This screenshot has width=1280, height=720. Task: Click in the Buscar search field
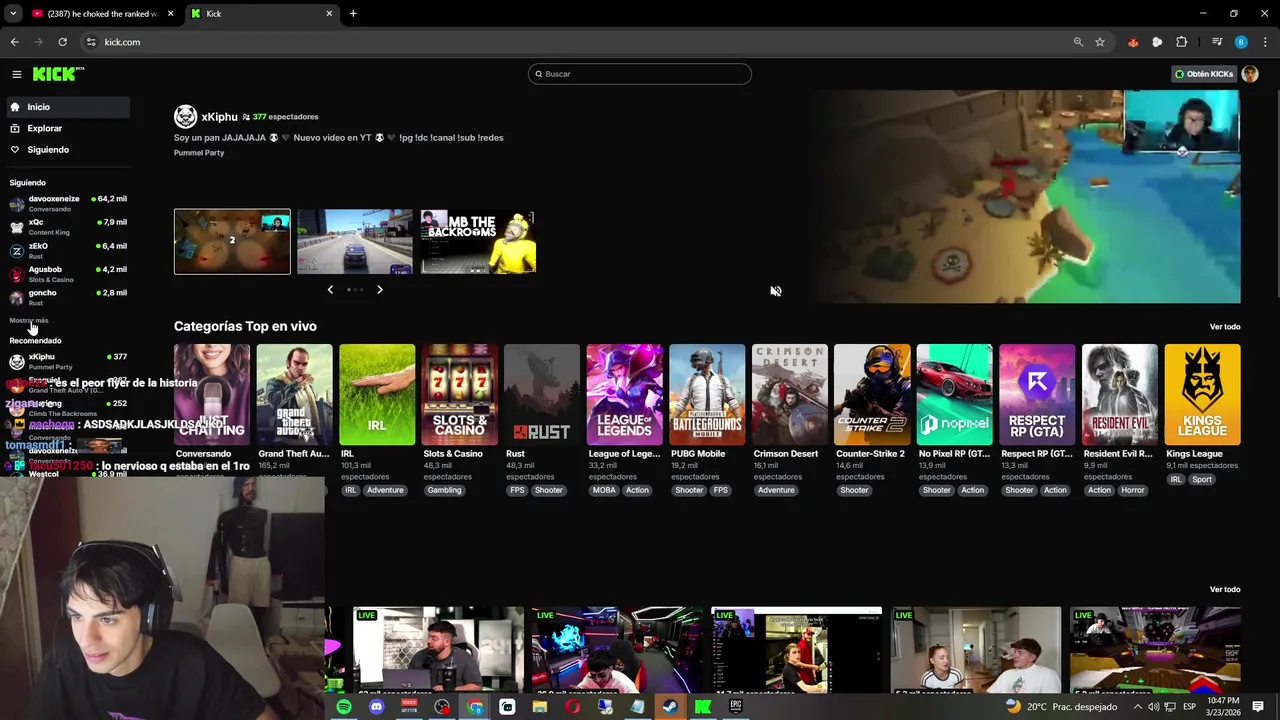(x=640, y=74)
